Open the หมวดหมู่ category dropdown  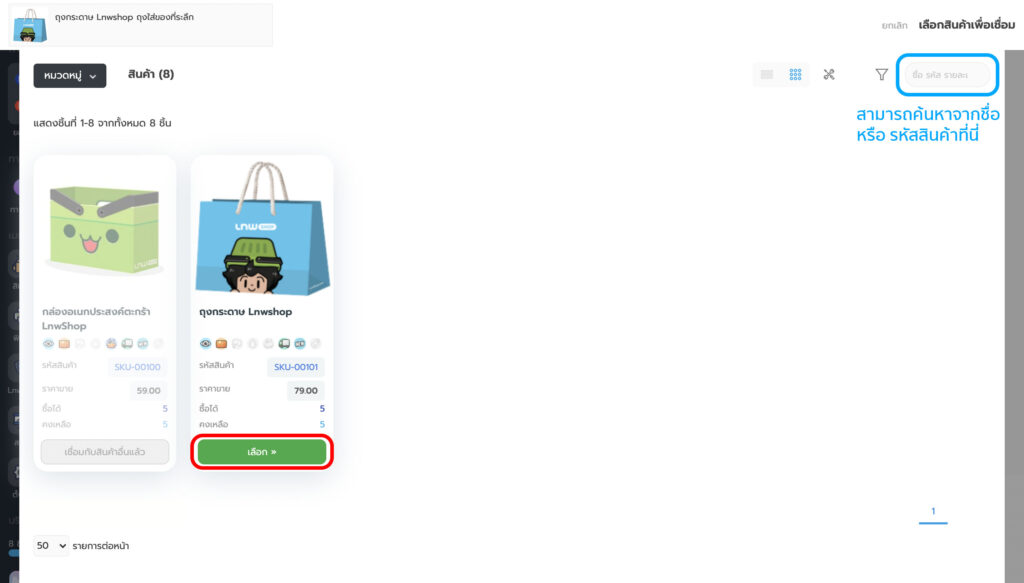[x=70, y=76]
